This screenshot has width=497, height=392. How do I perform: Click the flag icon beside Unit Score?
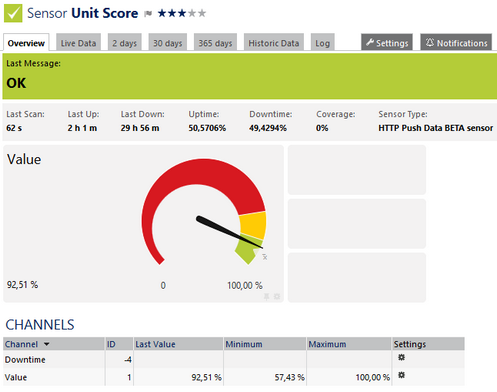(x=148, y=14)
